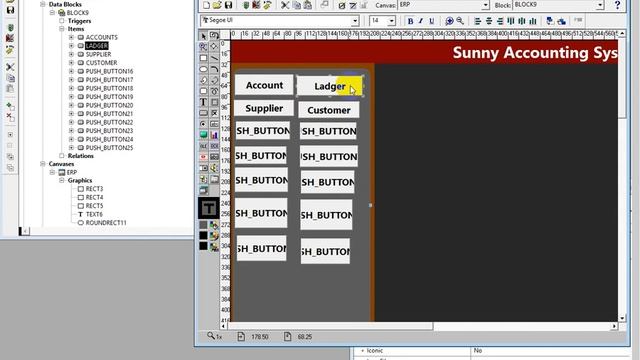Click the Ladger button on canvas
Screen dimensions: 640x360
click(330, 86)
